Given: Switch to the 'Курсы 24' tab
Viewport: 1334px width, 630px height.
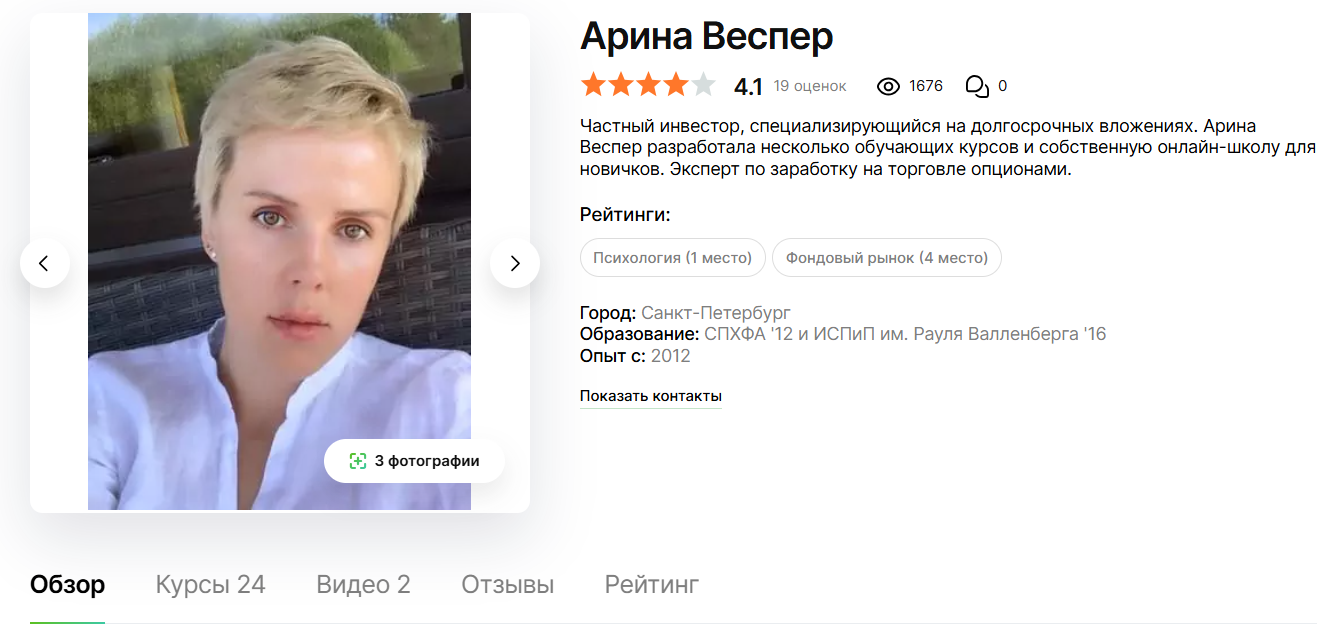Looking at the screenshot, I should 211,585.
